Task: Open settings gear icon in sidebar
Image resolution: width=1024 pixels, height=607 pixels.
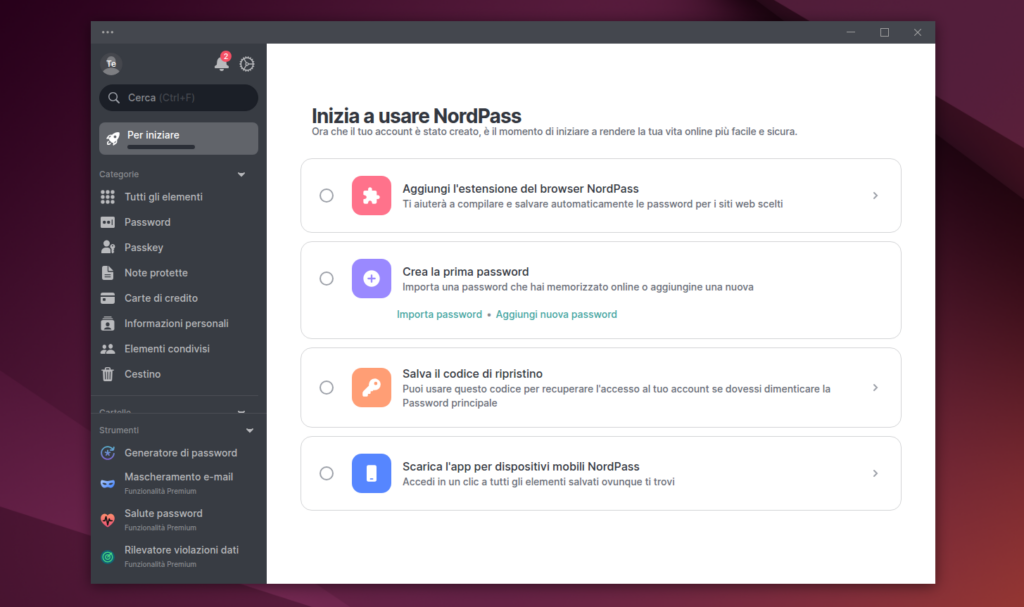Action: coord(247,64)
